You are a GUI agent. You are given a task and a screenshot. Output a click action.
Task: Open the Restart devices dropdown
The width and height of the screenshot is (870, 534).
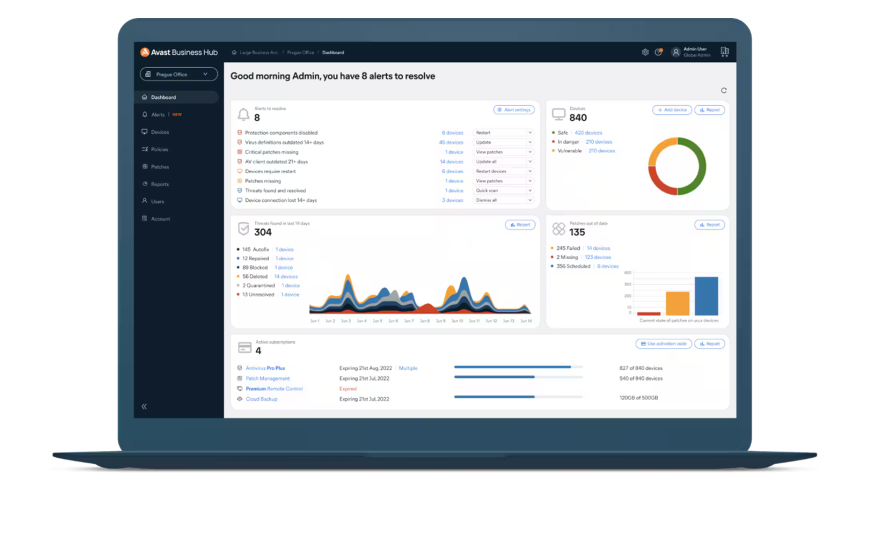503,171
